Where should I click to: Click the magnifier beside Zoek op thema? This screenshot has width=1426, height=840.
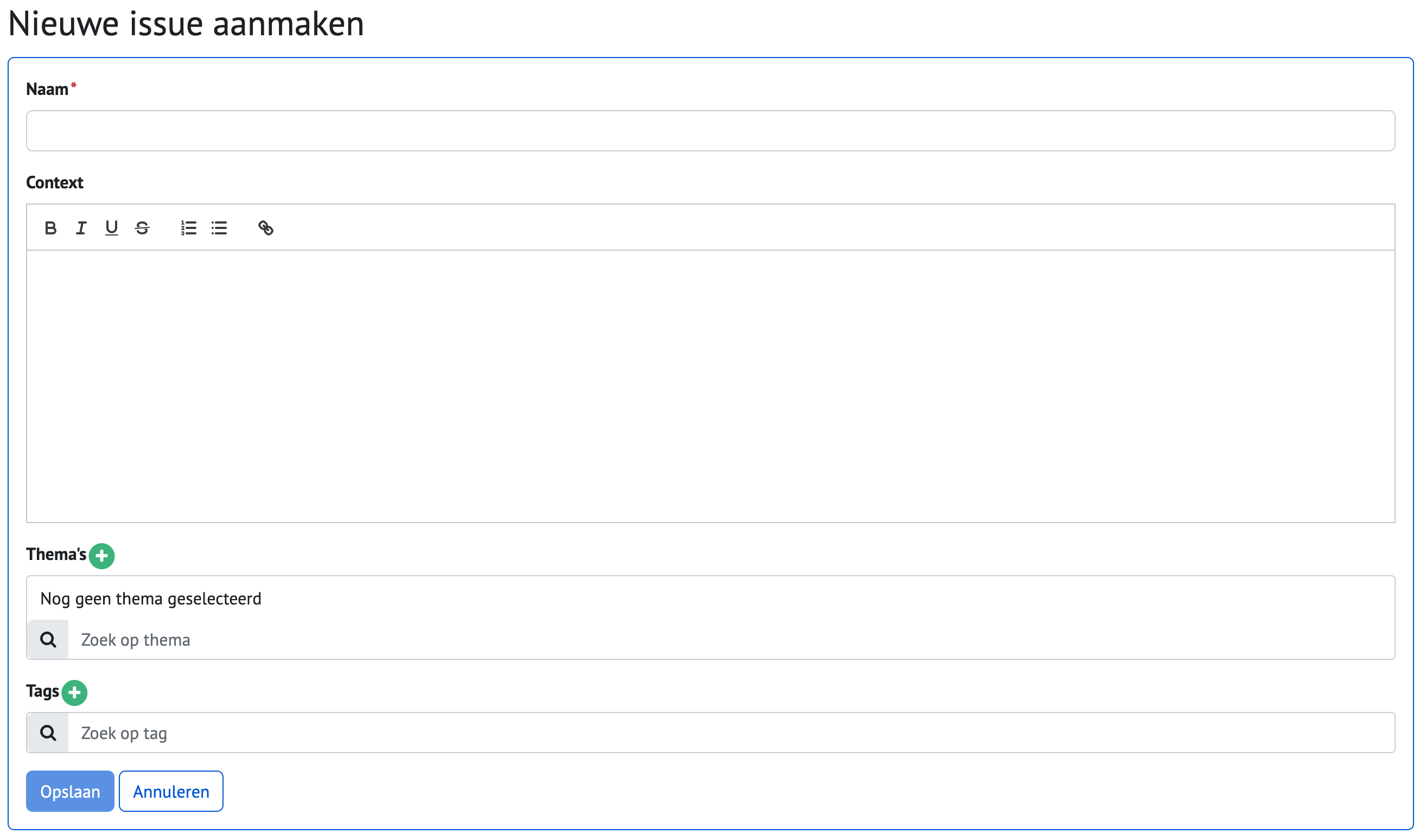tap(48, 640)
